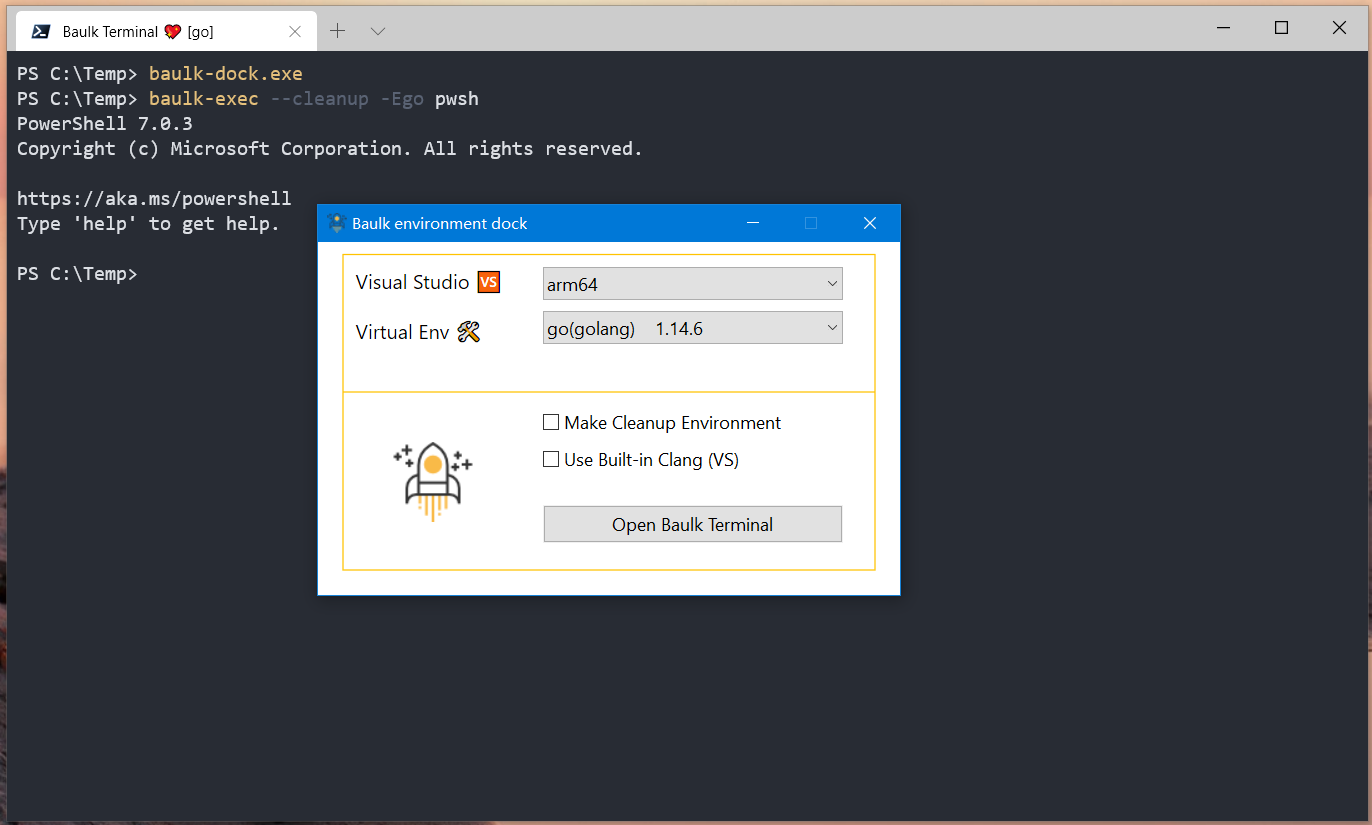This screenshot has height=825, width=1372.
Task: Click the PowerShell icon in the terminal tab
Action: point(41,31)
